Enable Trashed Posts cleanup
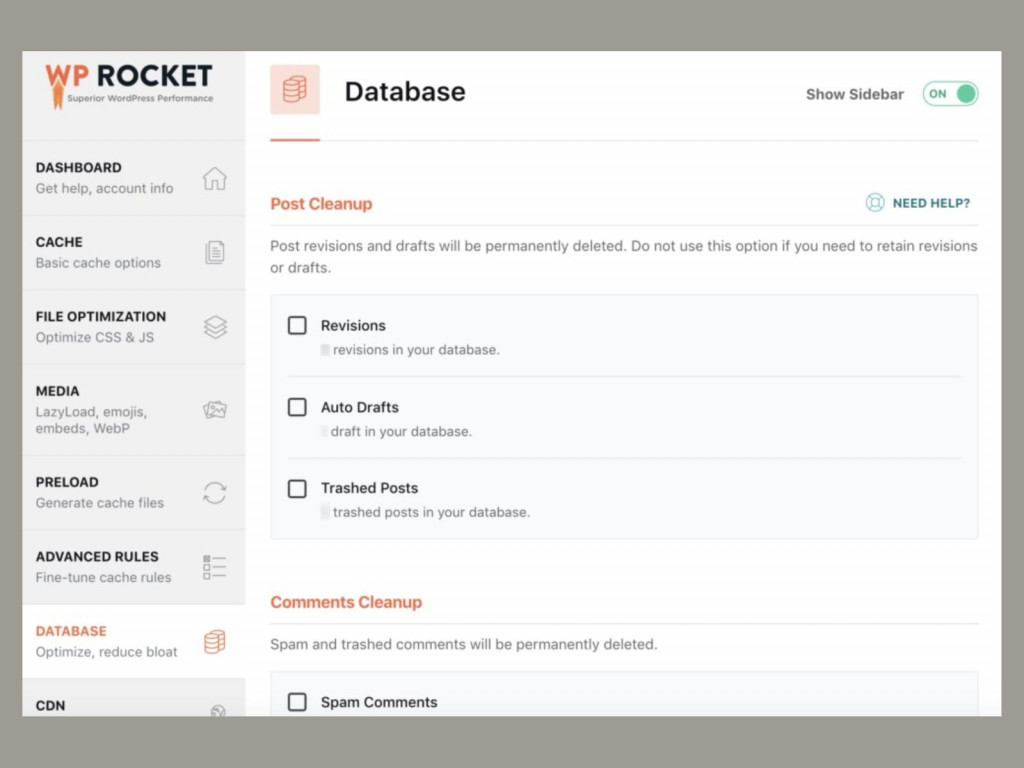Screen dimensions: 1024x768 click(297, 488)
